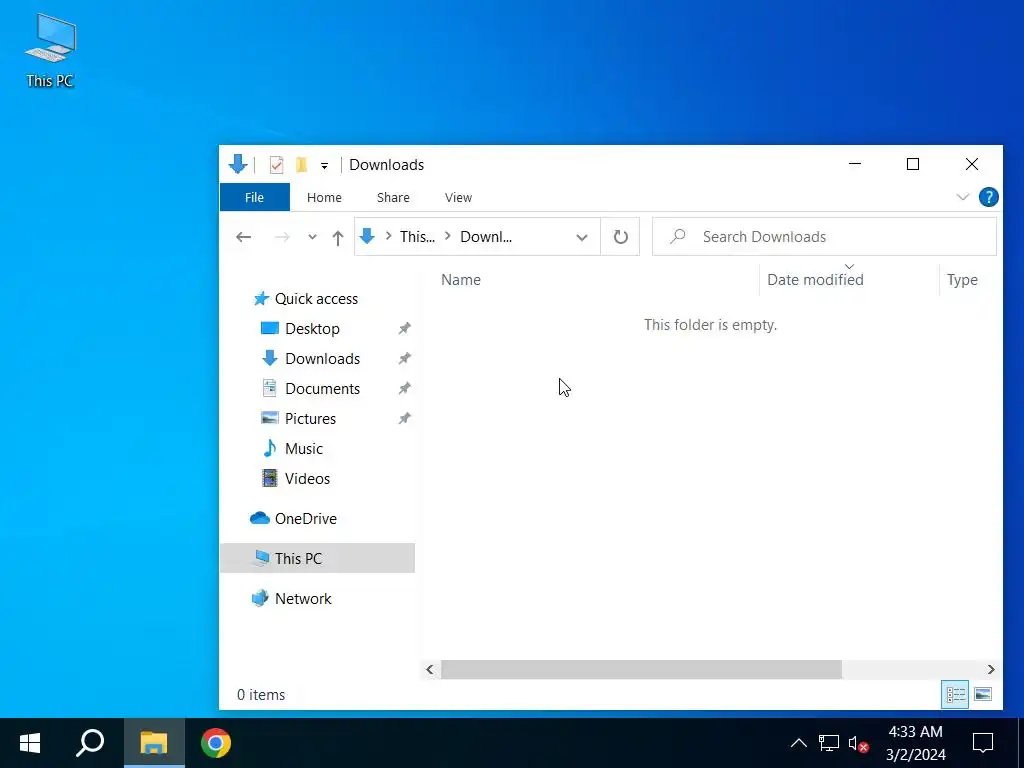Image resolution: width=1024 pixels, height=768 pixels.
Task: Click the network status tray icon
Action: pyautogui.click(x=829, y=743)
